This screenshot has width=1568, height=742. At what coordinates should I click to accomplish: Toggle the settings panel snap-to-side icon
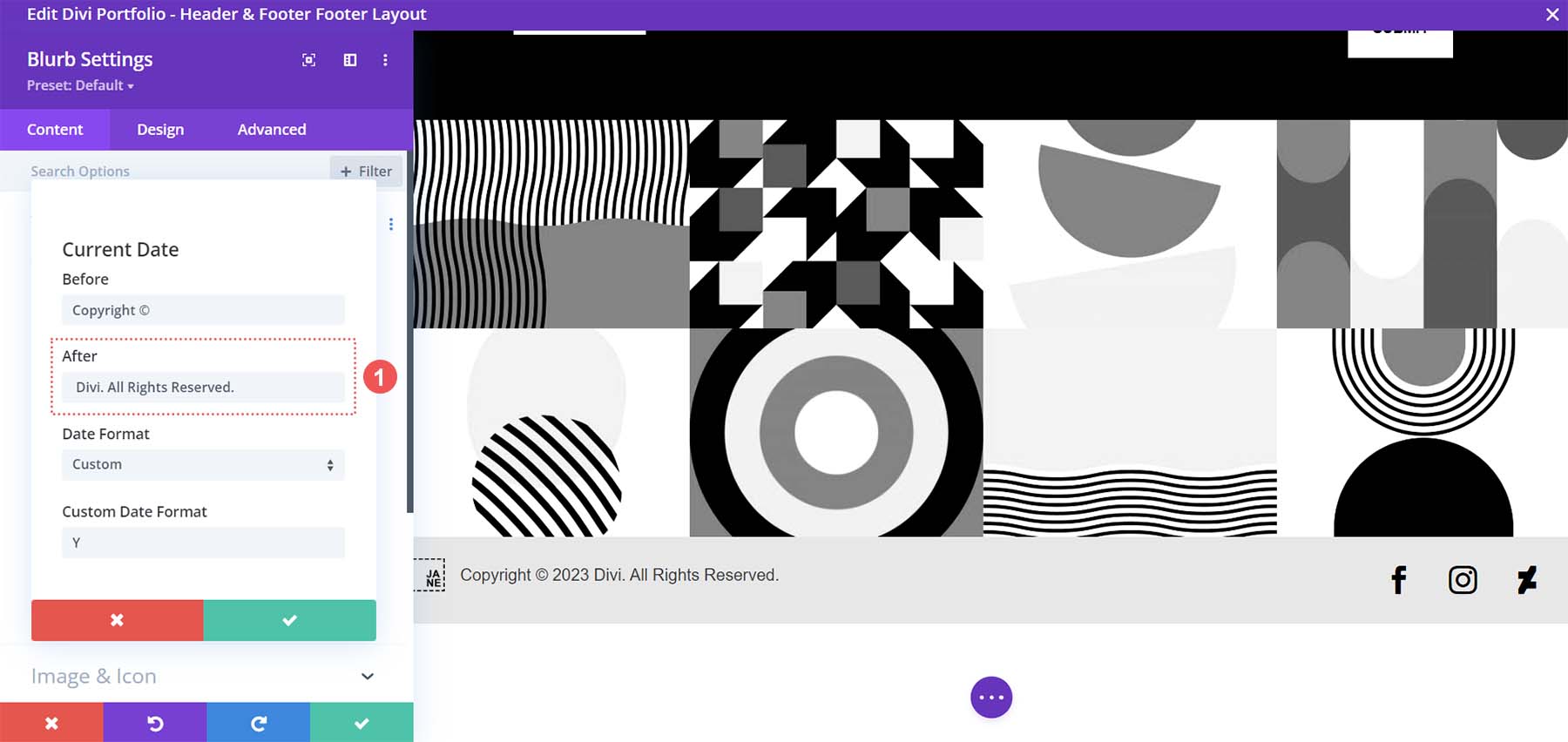[x=350, y=60]
